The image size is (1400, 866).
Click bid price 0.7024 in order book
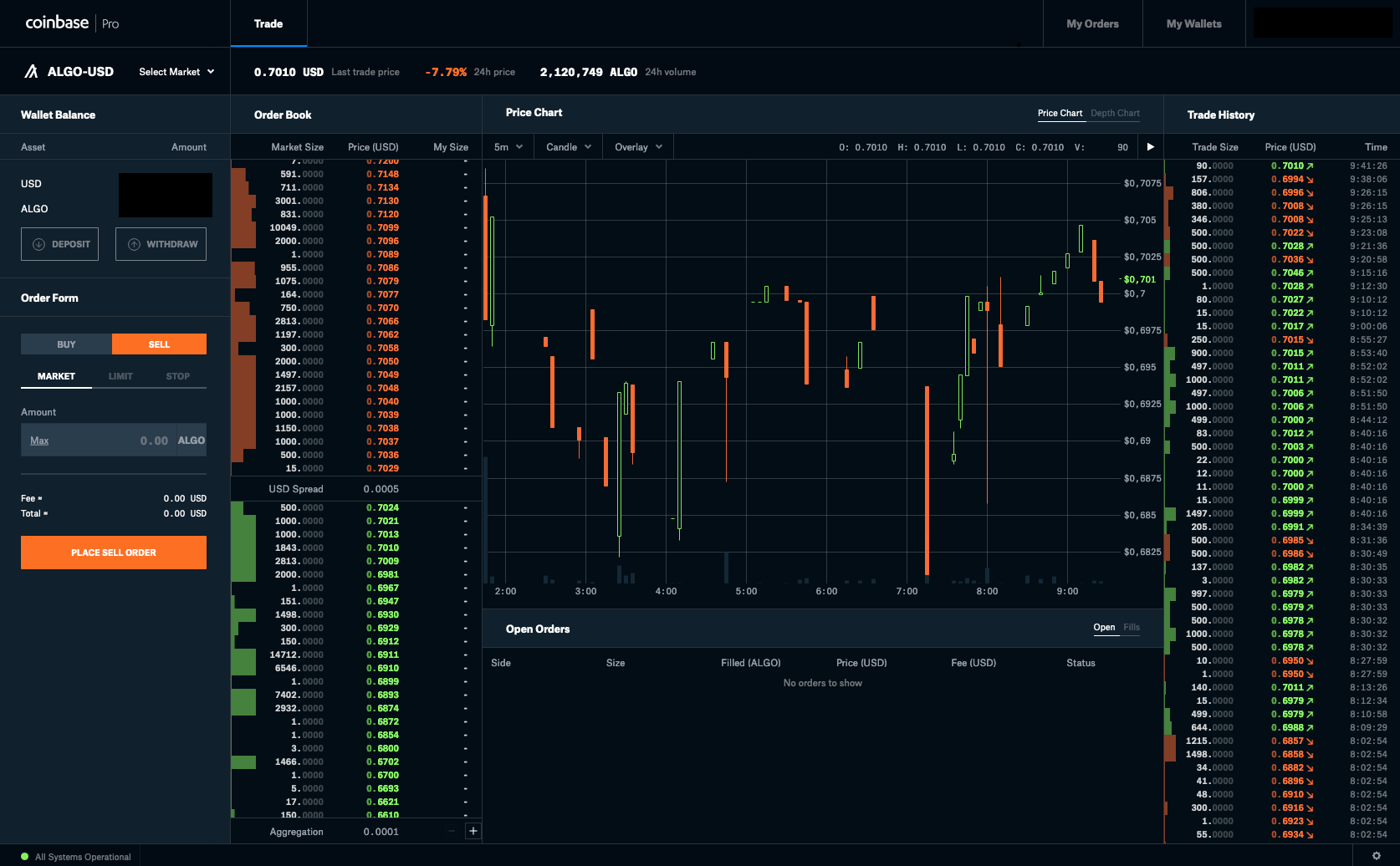pyautogui.click(x=382, y=508)
